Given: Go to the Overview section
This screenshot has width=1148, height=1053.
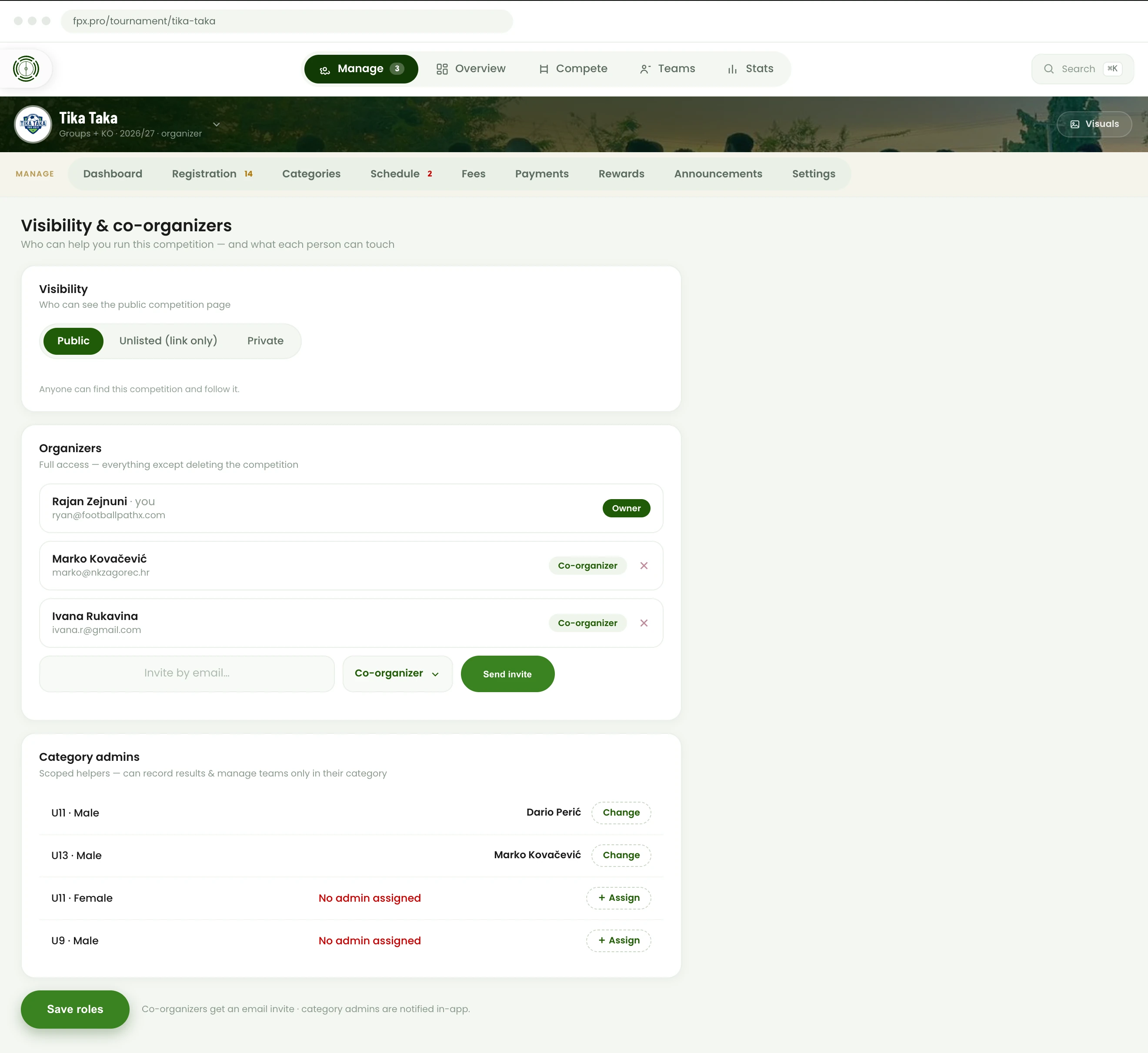Looking at the screenshot, I should 471,69.
